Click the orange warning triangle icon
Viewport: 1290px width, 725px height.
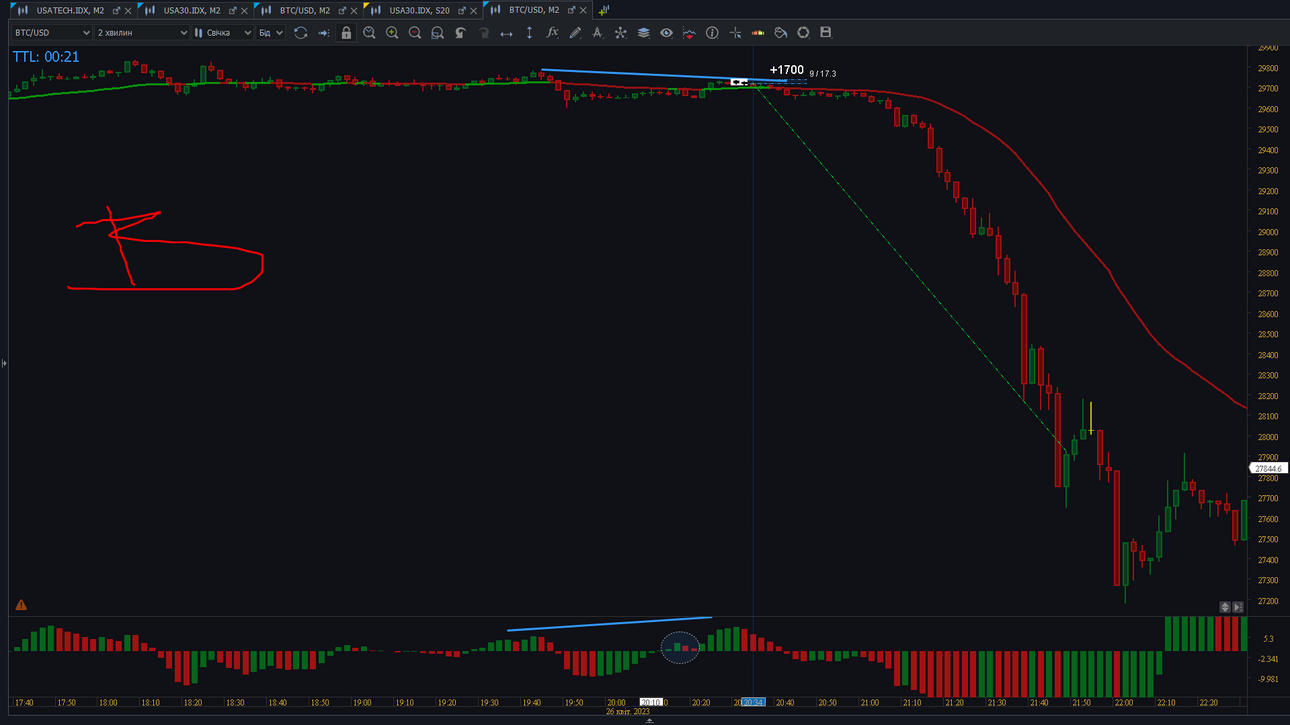point(21,605)
